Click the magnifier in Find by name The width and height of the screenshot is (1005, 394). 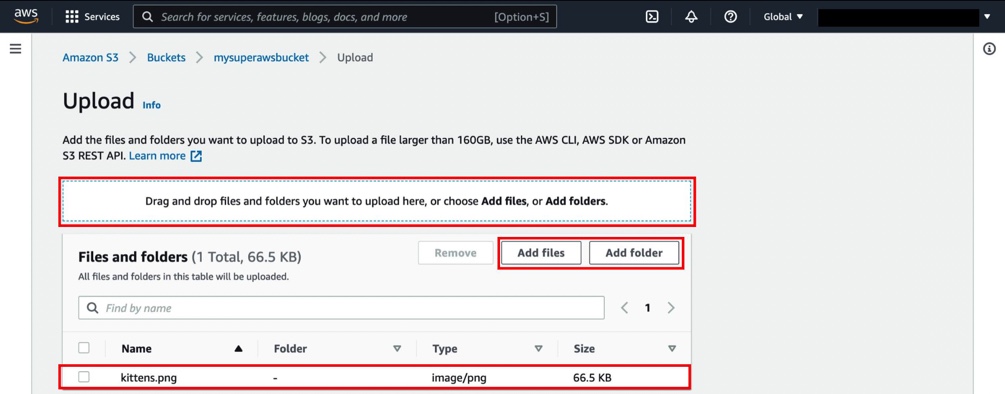[93, 308]
